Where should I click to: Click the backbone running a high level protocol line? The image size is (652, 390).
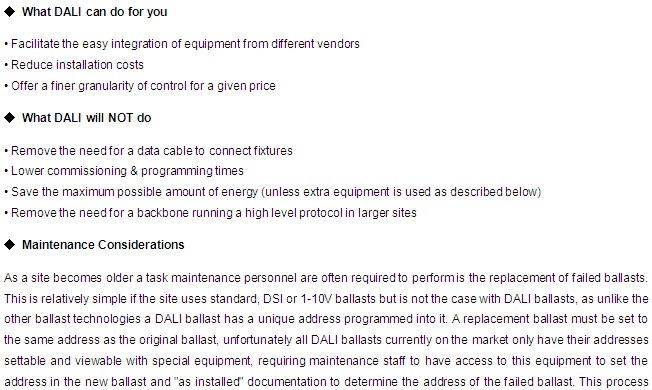coord(210,213)
